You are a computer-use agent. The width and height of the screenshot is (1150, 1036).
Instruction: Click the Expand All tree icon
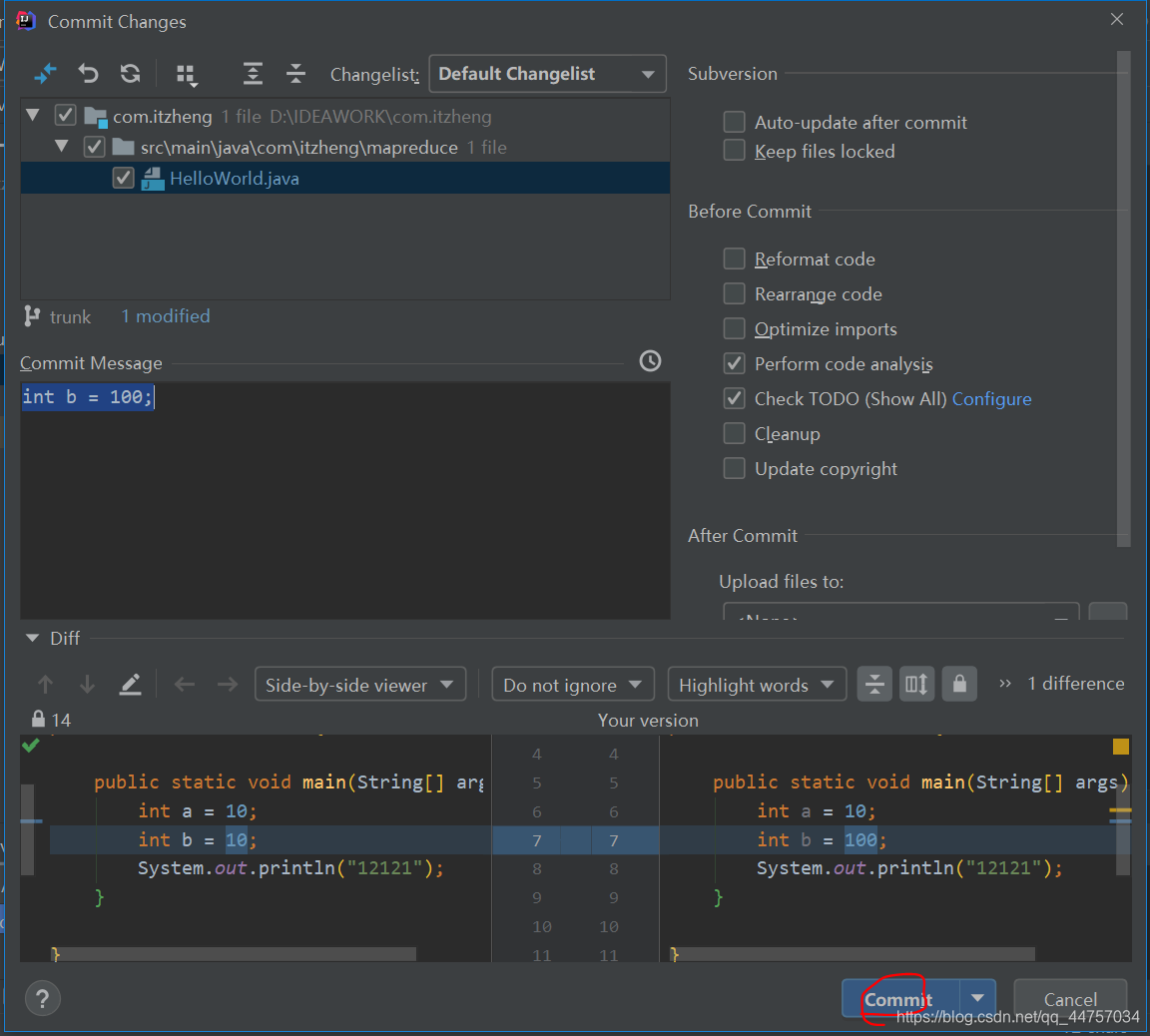coord(253,74)
